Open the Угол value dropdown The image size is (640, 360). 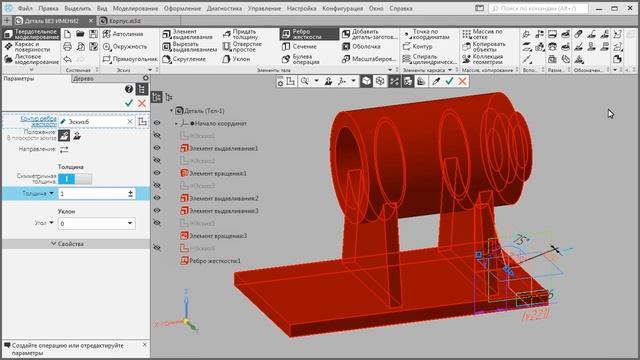click(x=130, y=223)
